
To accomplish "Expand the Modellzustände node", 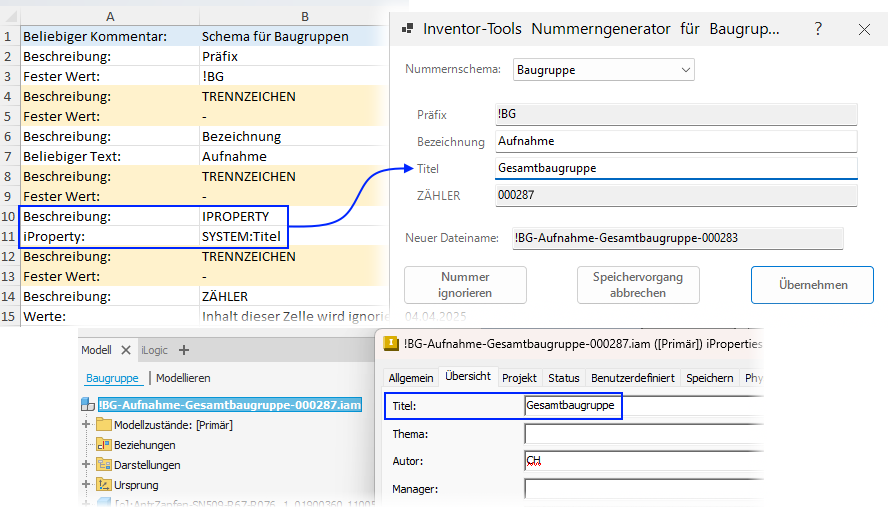I will [x=86, y=424].
